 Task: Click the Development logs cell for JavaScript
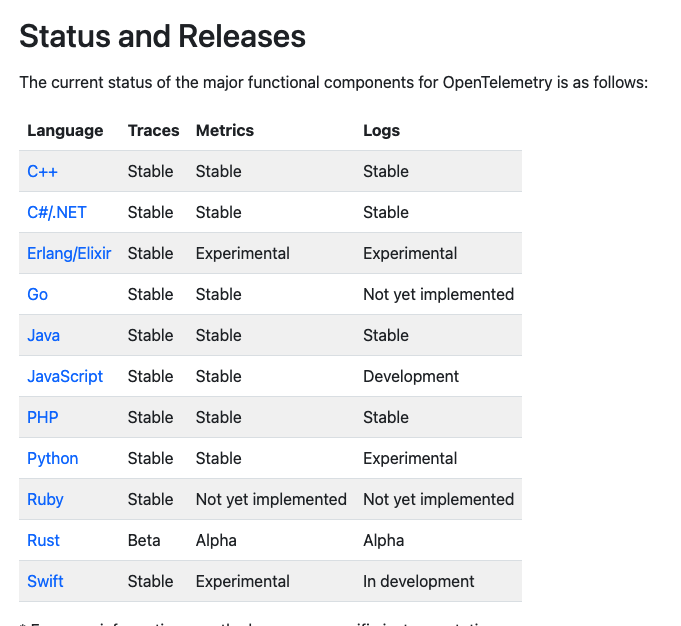pos(411,376)
